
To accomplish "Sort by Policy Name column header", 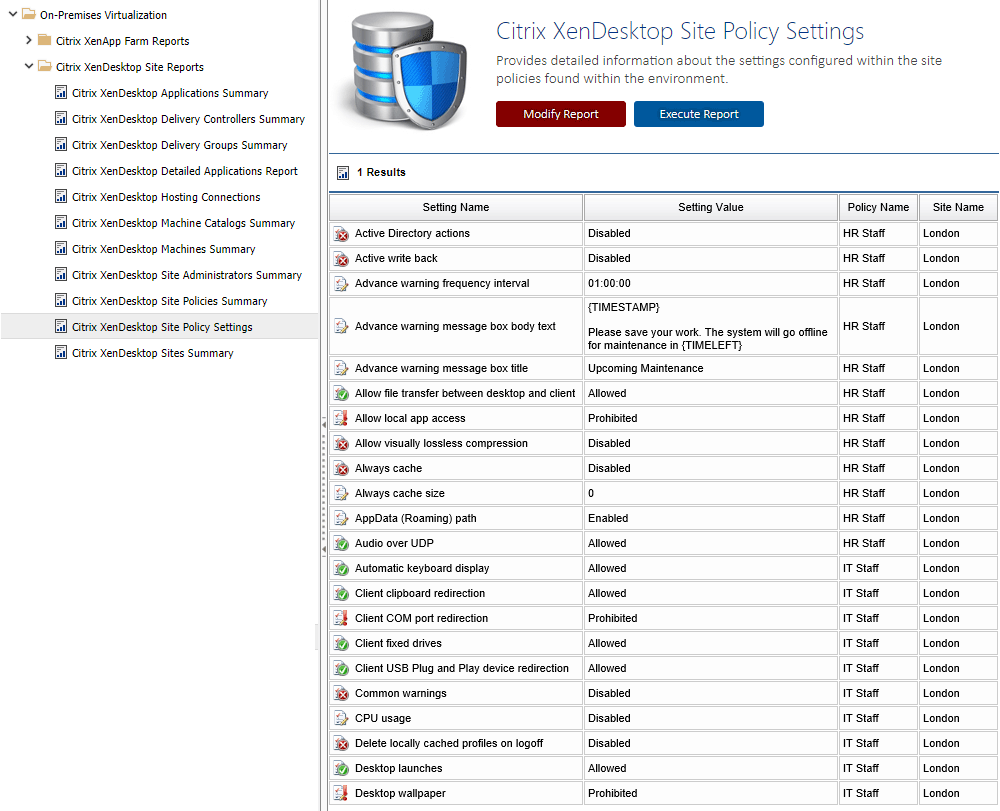I will pyautogui.click(x=878, y=207).
